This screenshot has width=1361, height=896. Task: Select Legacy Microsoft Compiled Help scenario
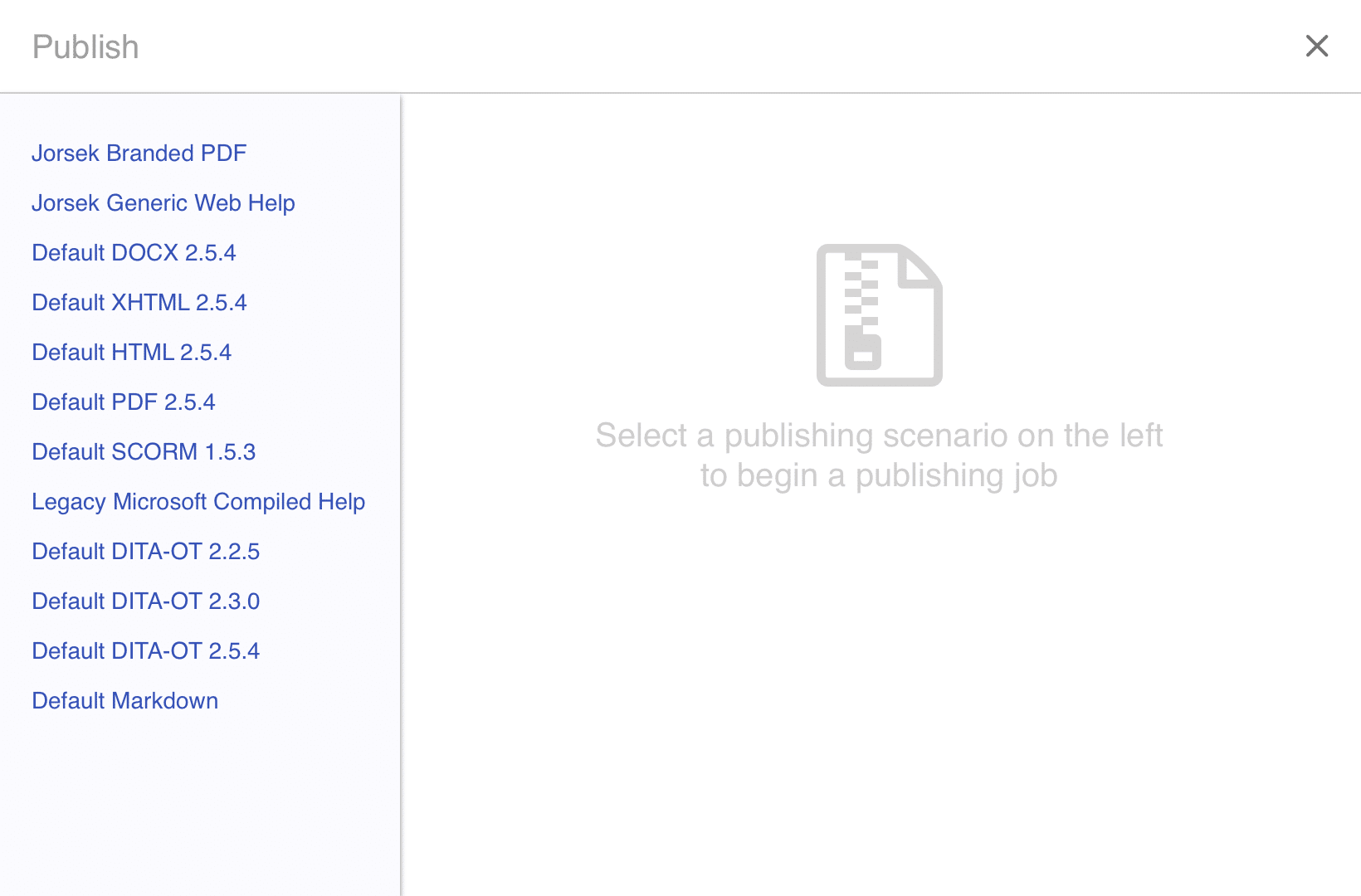coord(198,502)
